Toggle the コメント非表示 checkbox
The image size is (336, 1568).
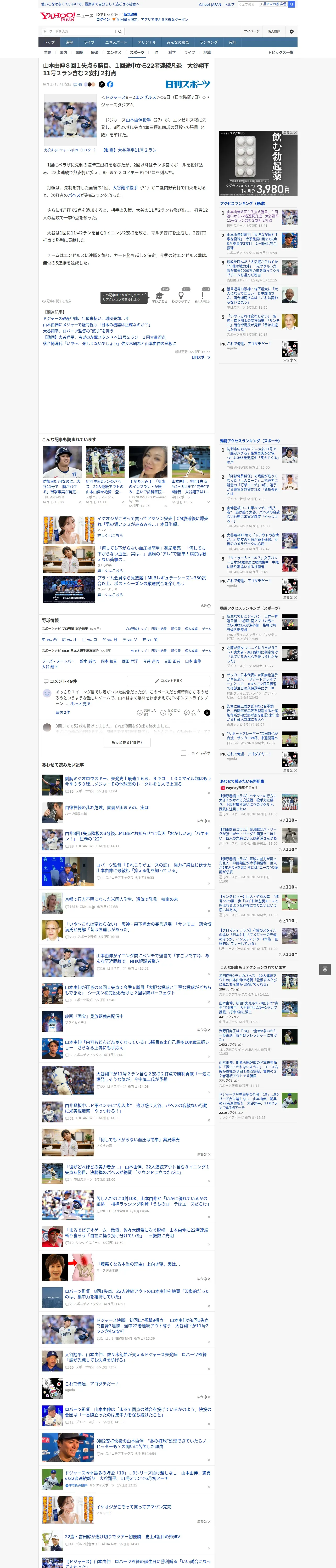(183, 753)
